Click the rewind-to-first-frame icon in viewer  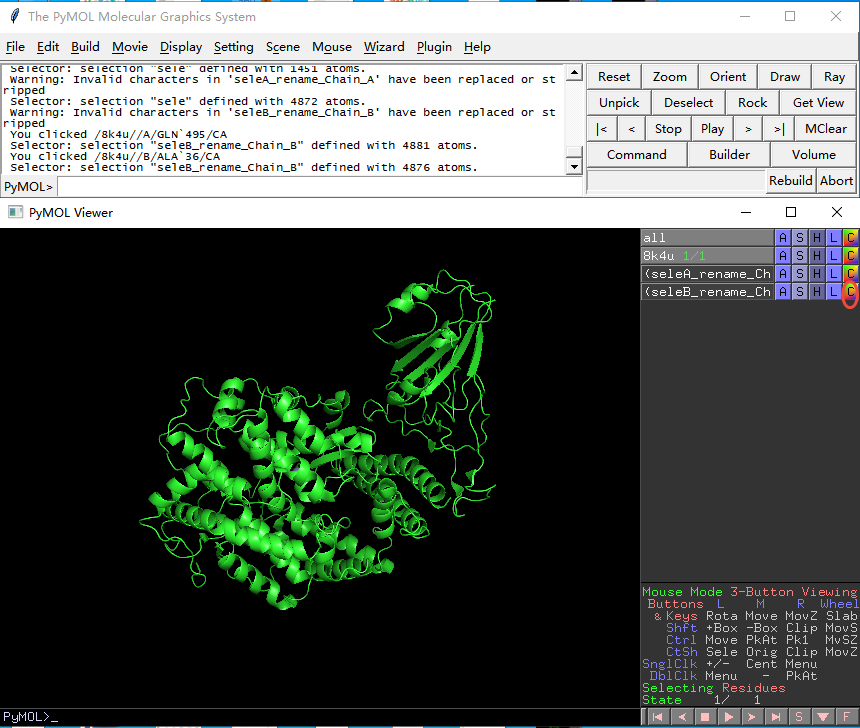point(657,717)
